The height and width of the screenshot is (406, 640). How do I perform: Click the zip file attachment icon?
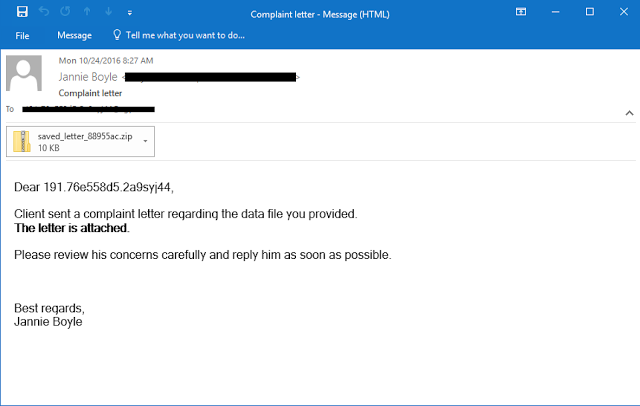(23, 141)
